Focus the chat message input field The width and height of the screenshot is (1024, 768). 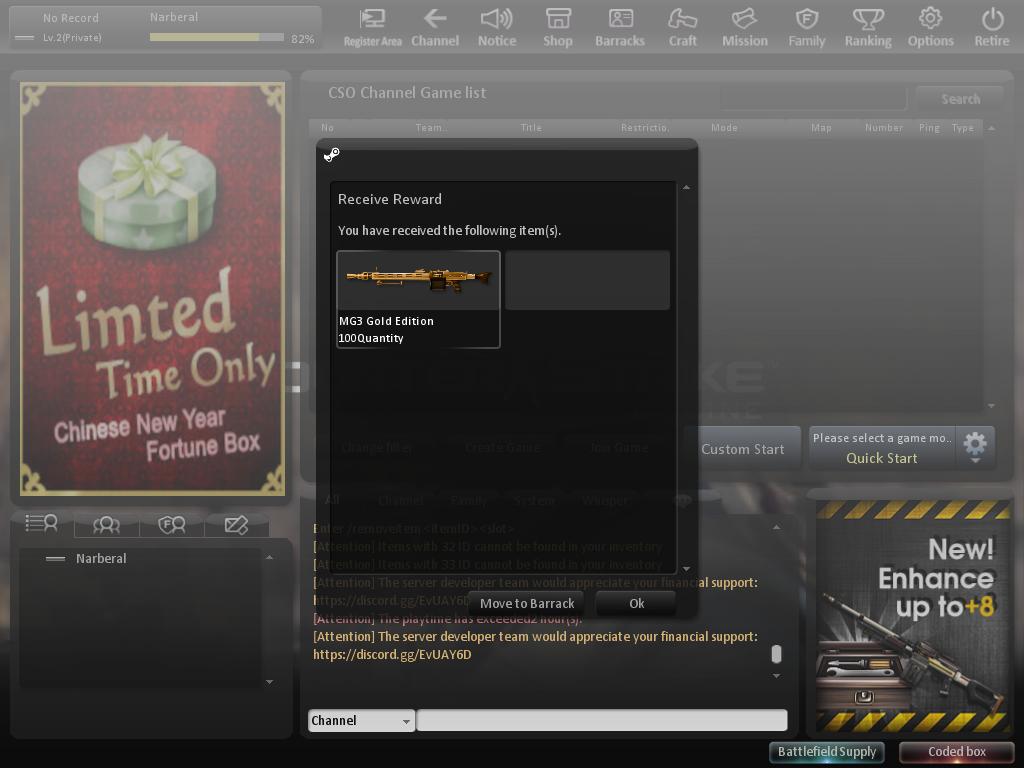[601, 720]
